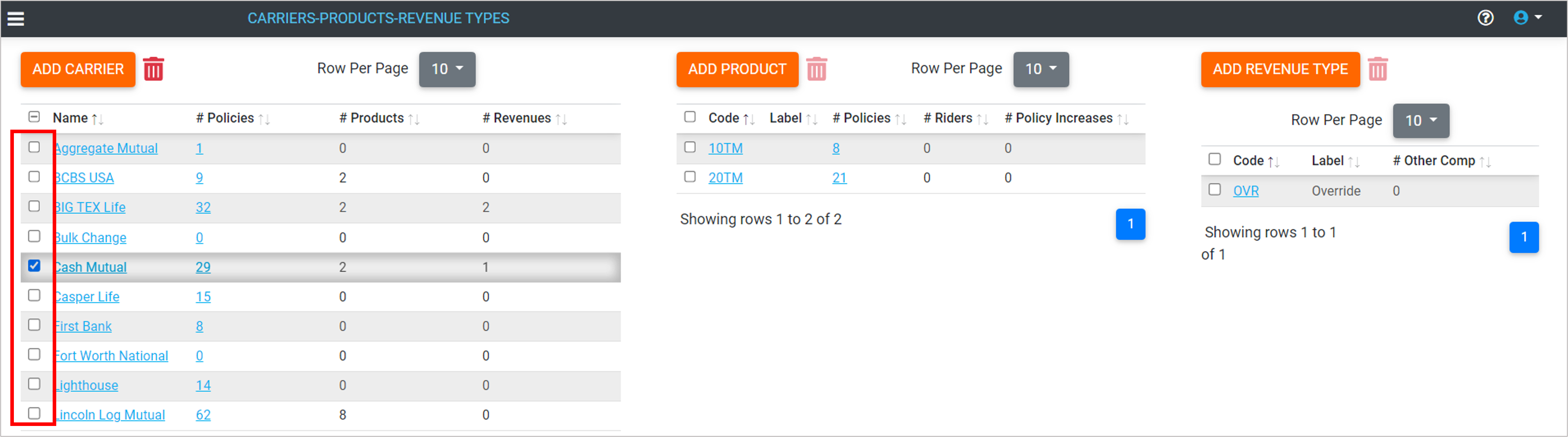Click the ADD CARRIER button

78,69
